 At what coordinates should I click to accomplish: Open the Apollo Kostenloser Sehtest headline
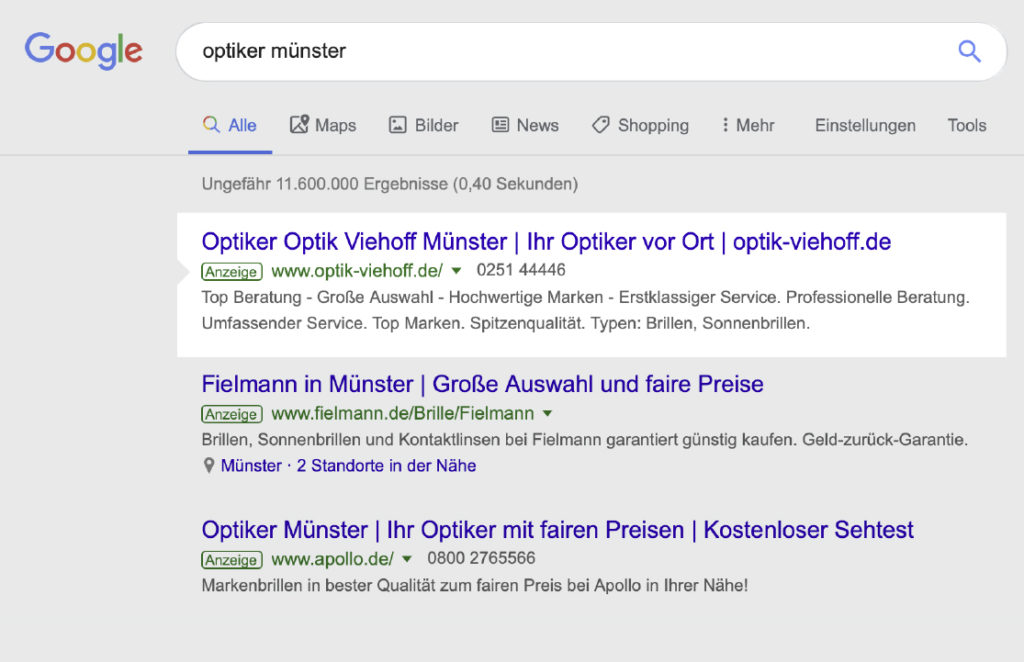click(x=557, y=530)
